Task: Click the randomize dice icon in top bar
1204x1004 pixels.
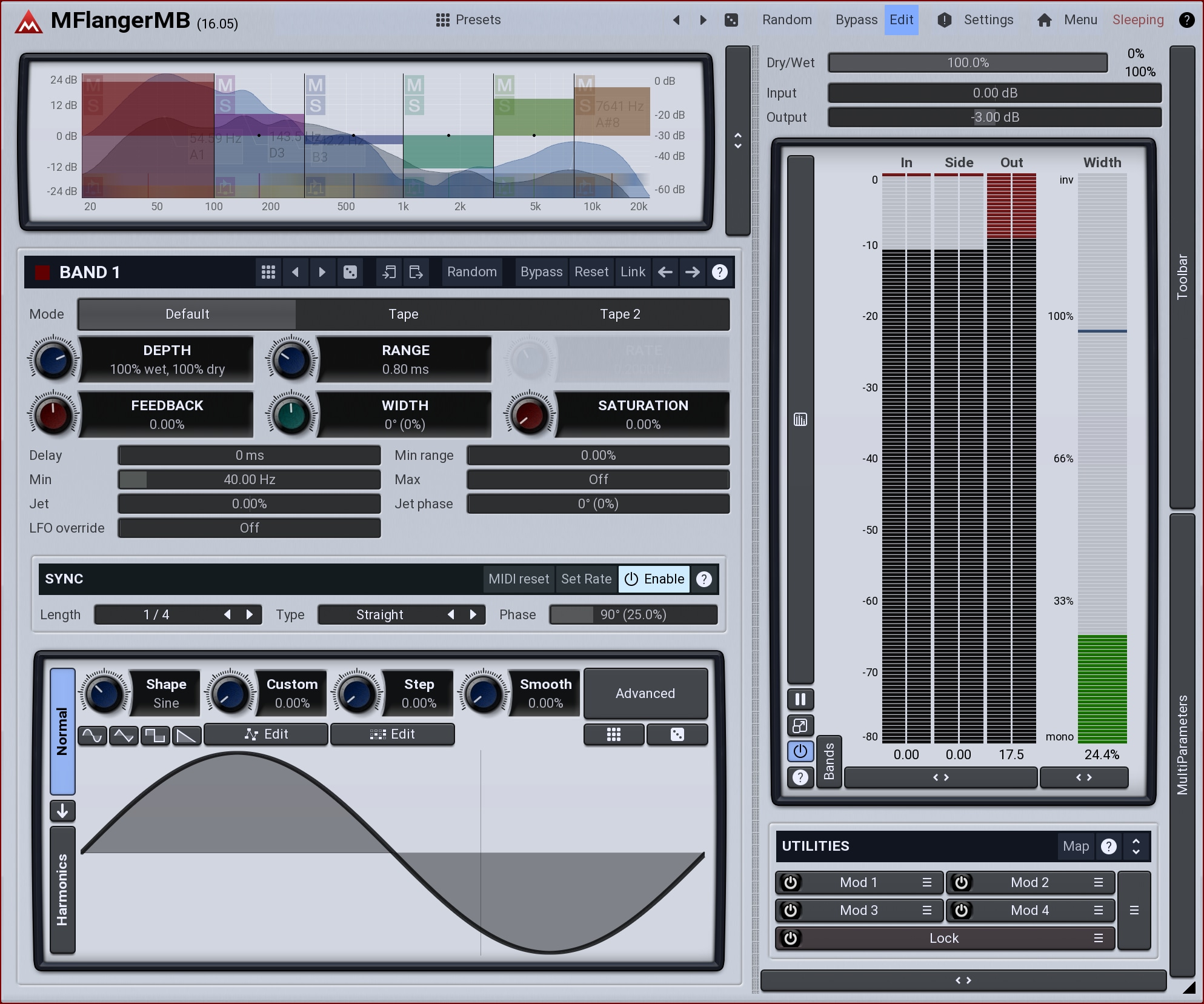Action: coord(731,20)
